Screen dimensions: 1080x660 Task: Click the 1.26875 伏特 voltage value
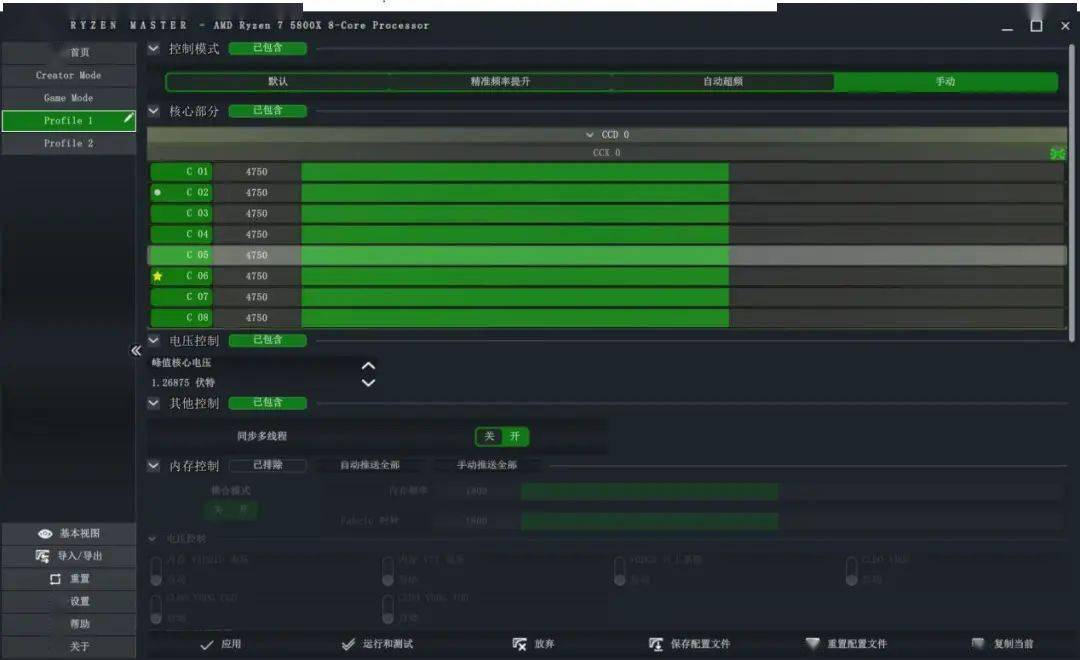pos(183,382)
